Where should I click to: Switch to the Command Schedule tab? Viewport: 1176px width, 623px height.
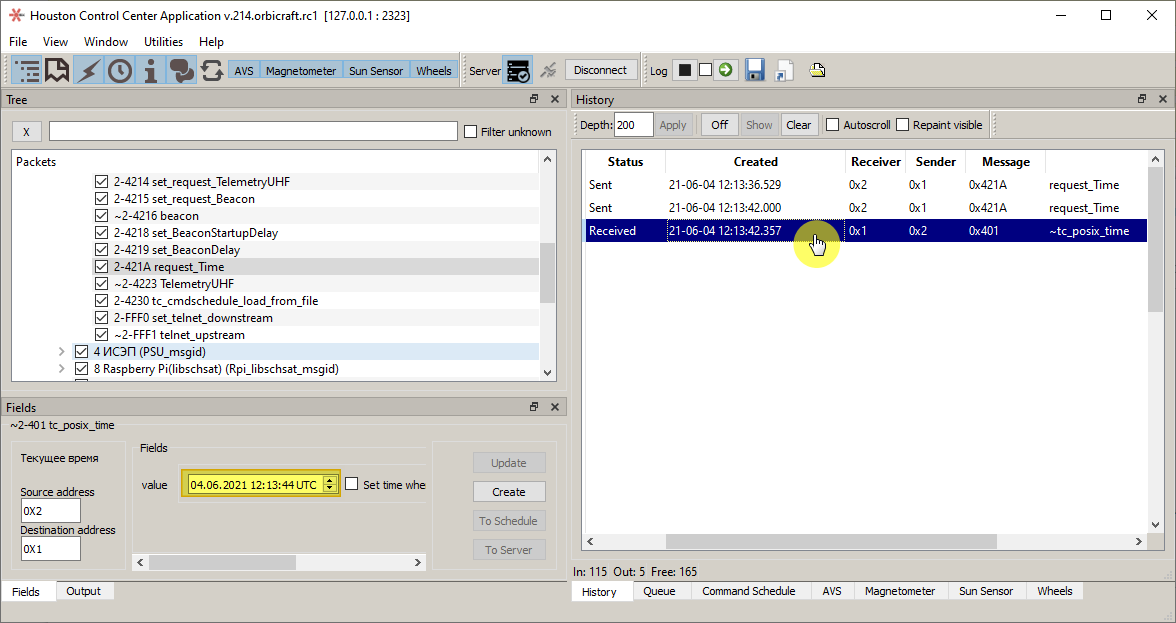[x=748, y=591]
